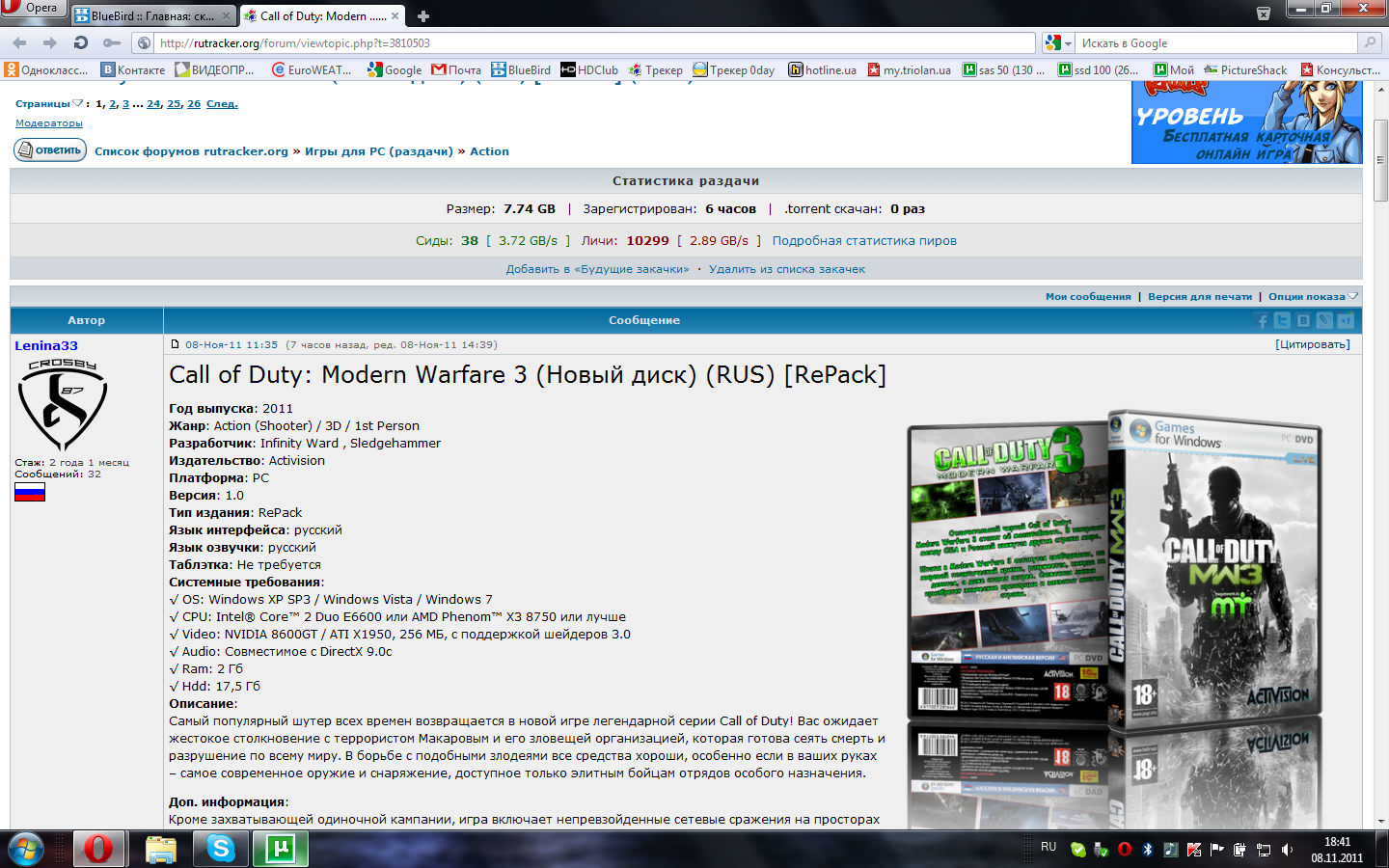
Task: Switch to Opera on the taskbar
Action: 97,849
